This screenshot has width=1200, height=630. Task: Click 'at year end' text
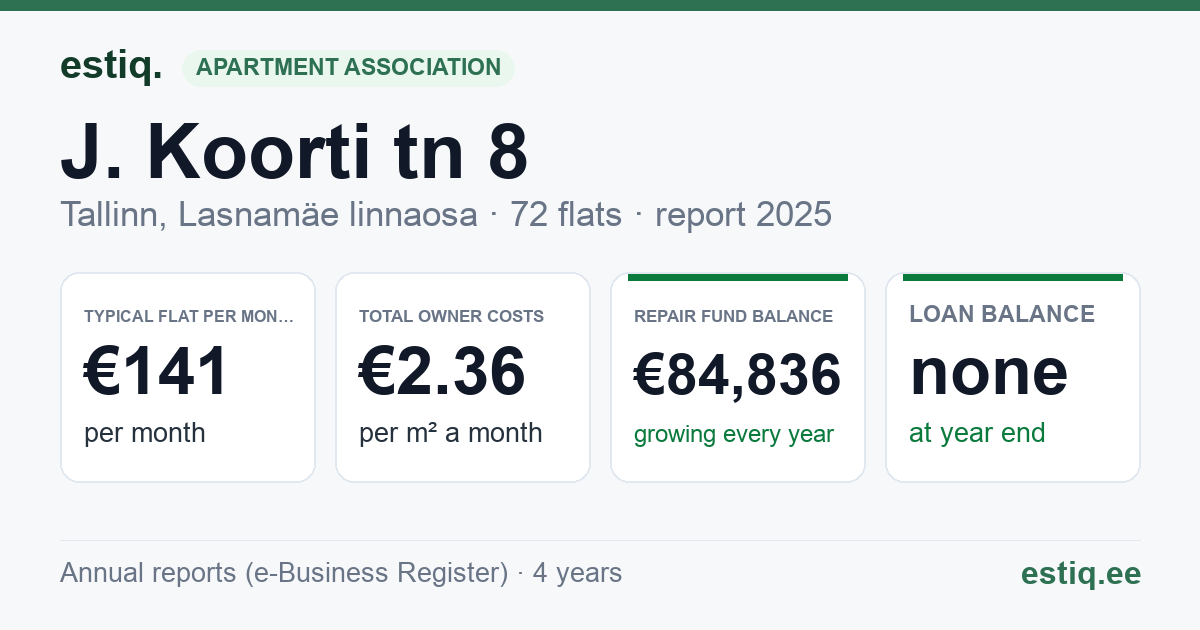977,433
